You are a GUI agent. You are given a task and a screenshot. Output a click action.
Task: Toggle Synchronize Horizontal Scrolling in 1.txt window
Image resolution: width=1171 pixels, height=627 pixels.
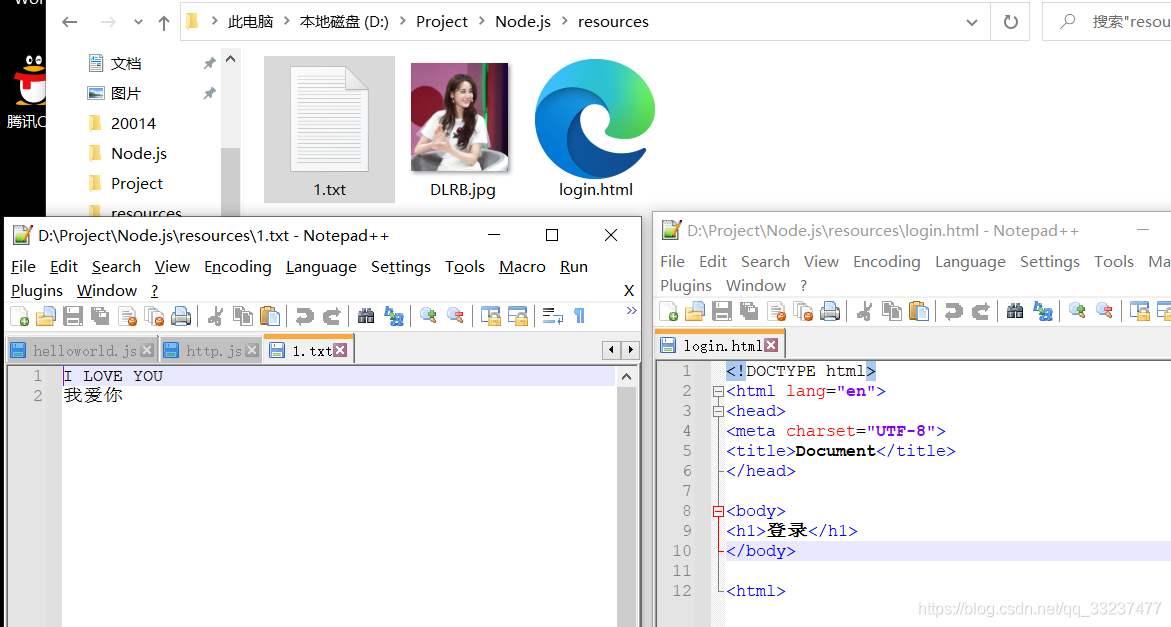tap(518, 316)
